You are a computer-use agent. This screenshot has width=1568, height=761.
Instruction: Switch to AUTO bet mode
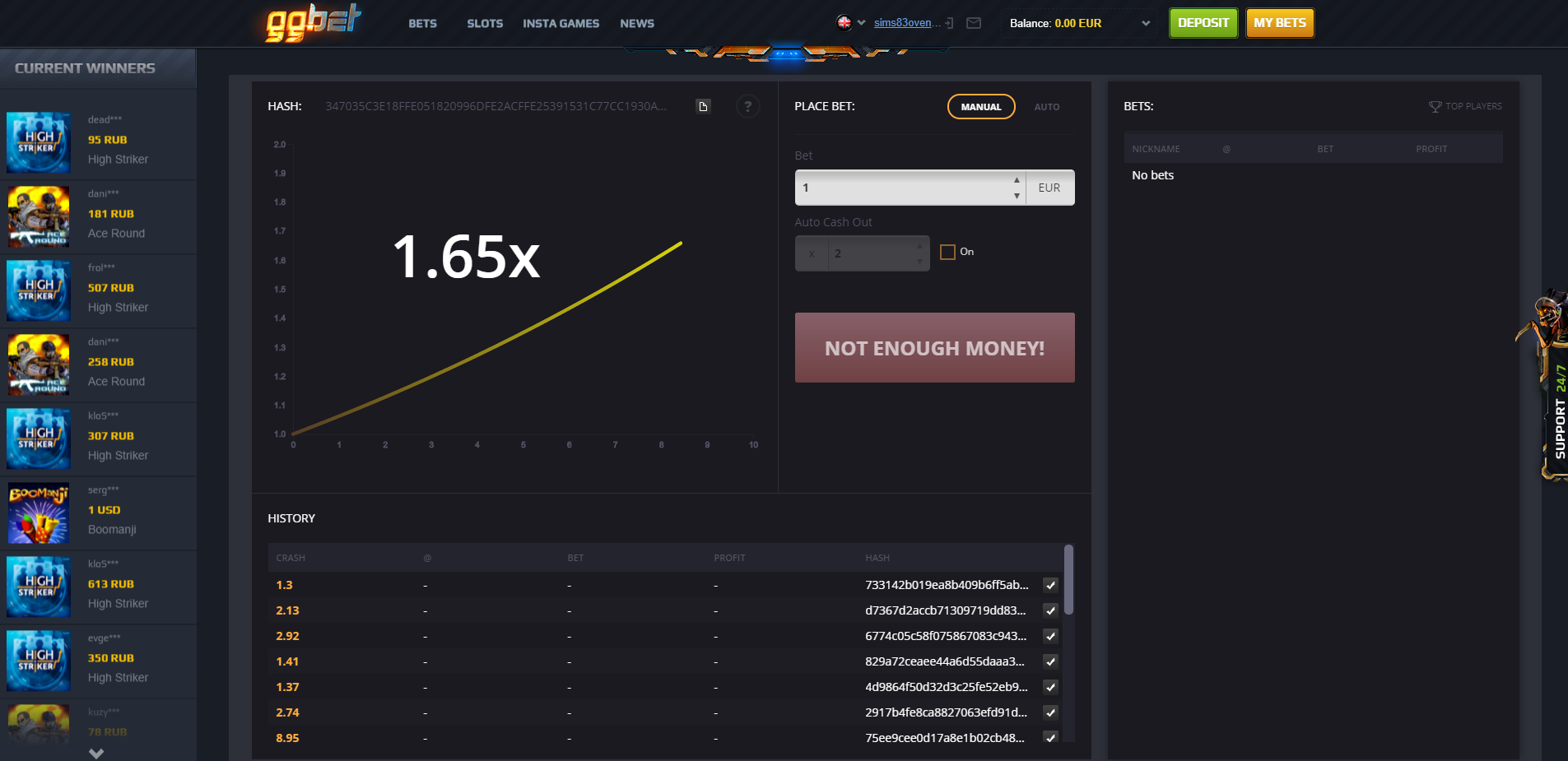tap(1047, 107)
